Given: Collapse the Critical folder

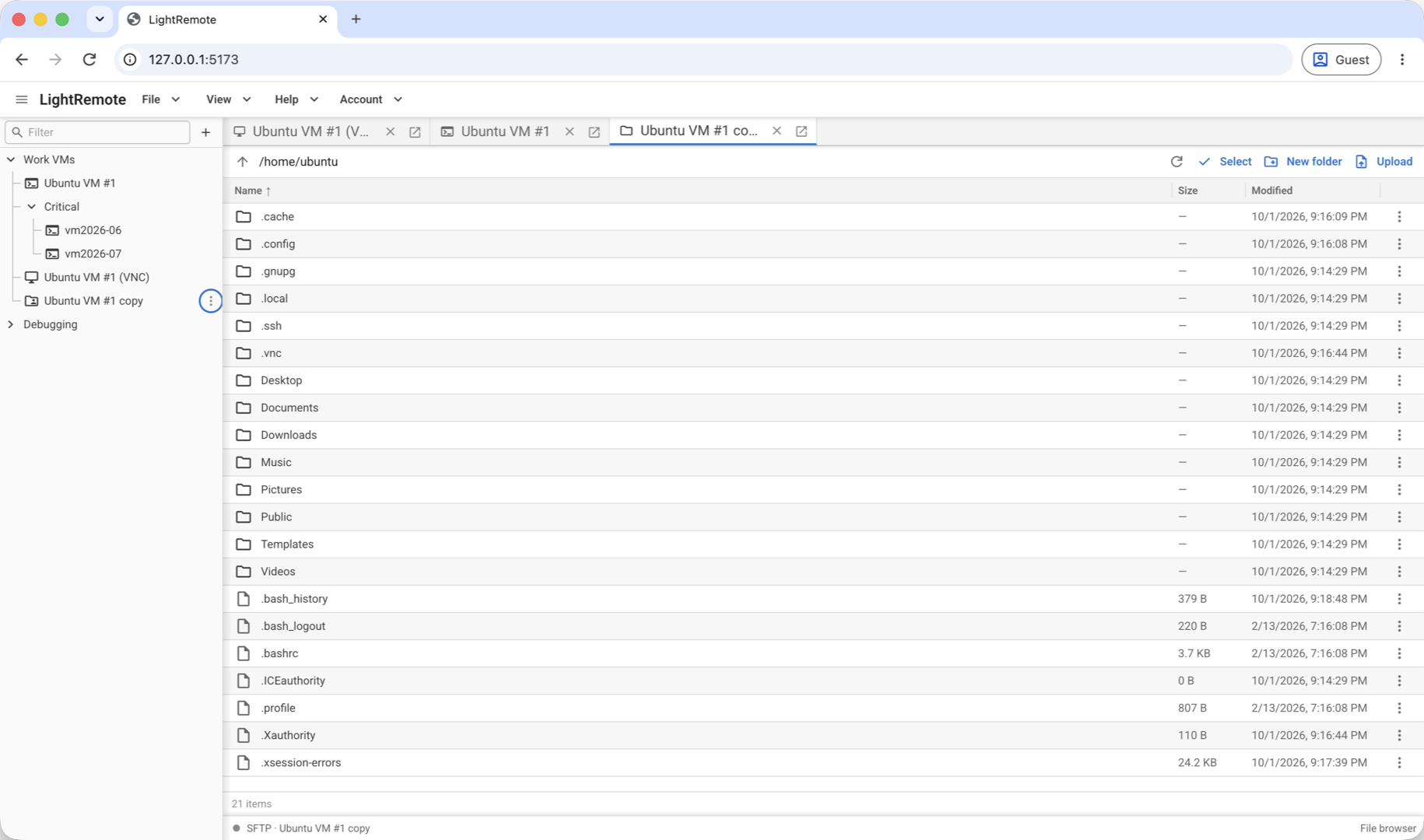Looking at the screenshot, I should 31,207.
